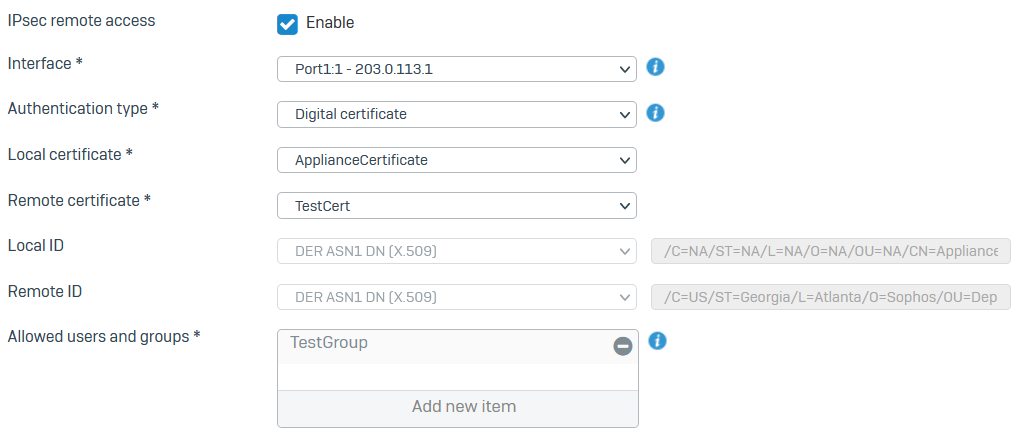Click the Enable label text

329,23
